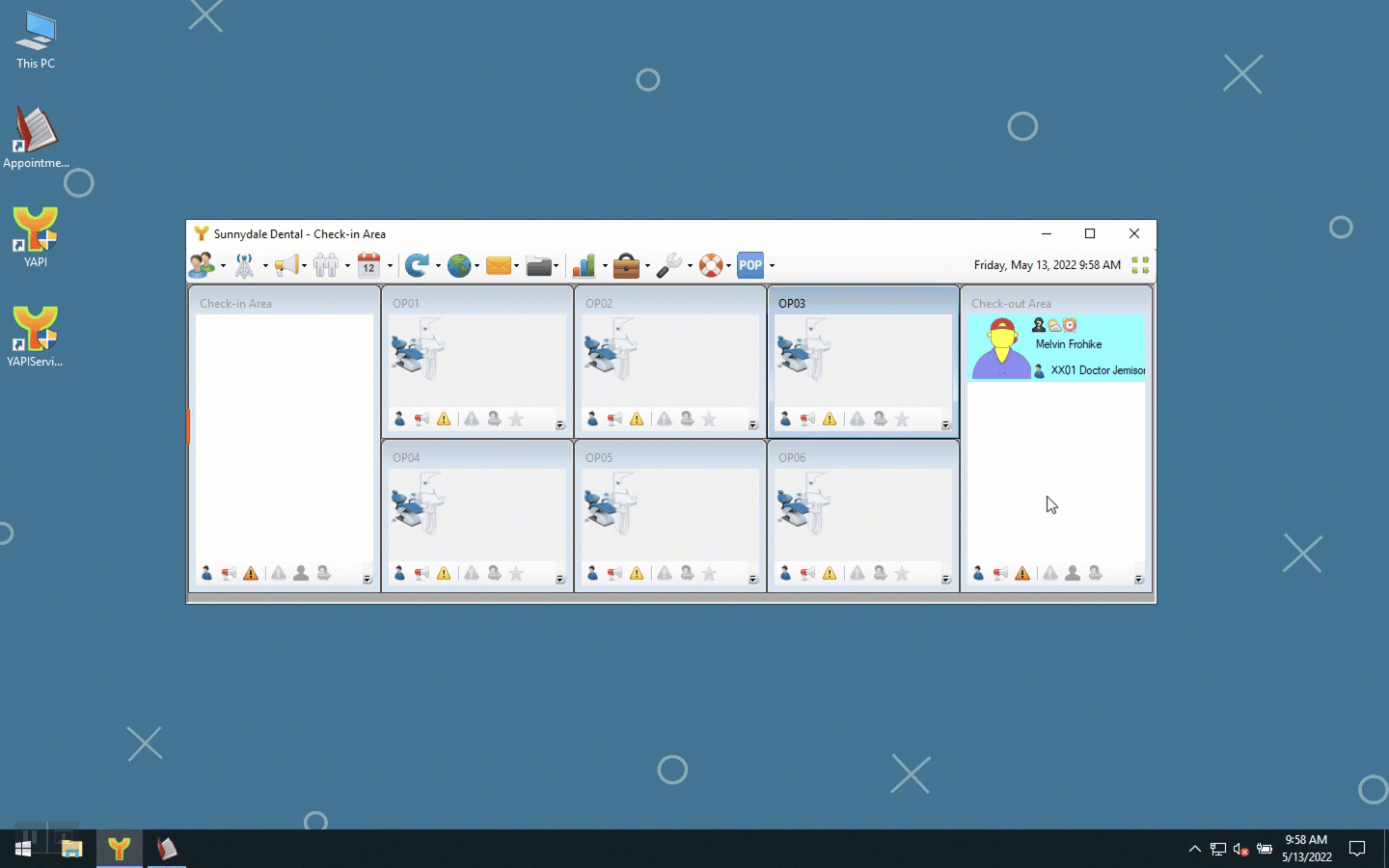Screen dimensions: 1389x868
Task: Open the orange envelope mail icon
Action: [499, 265]
